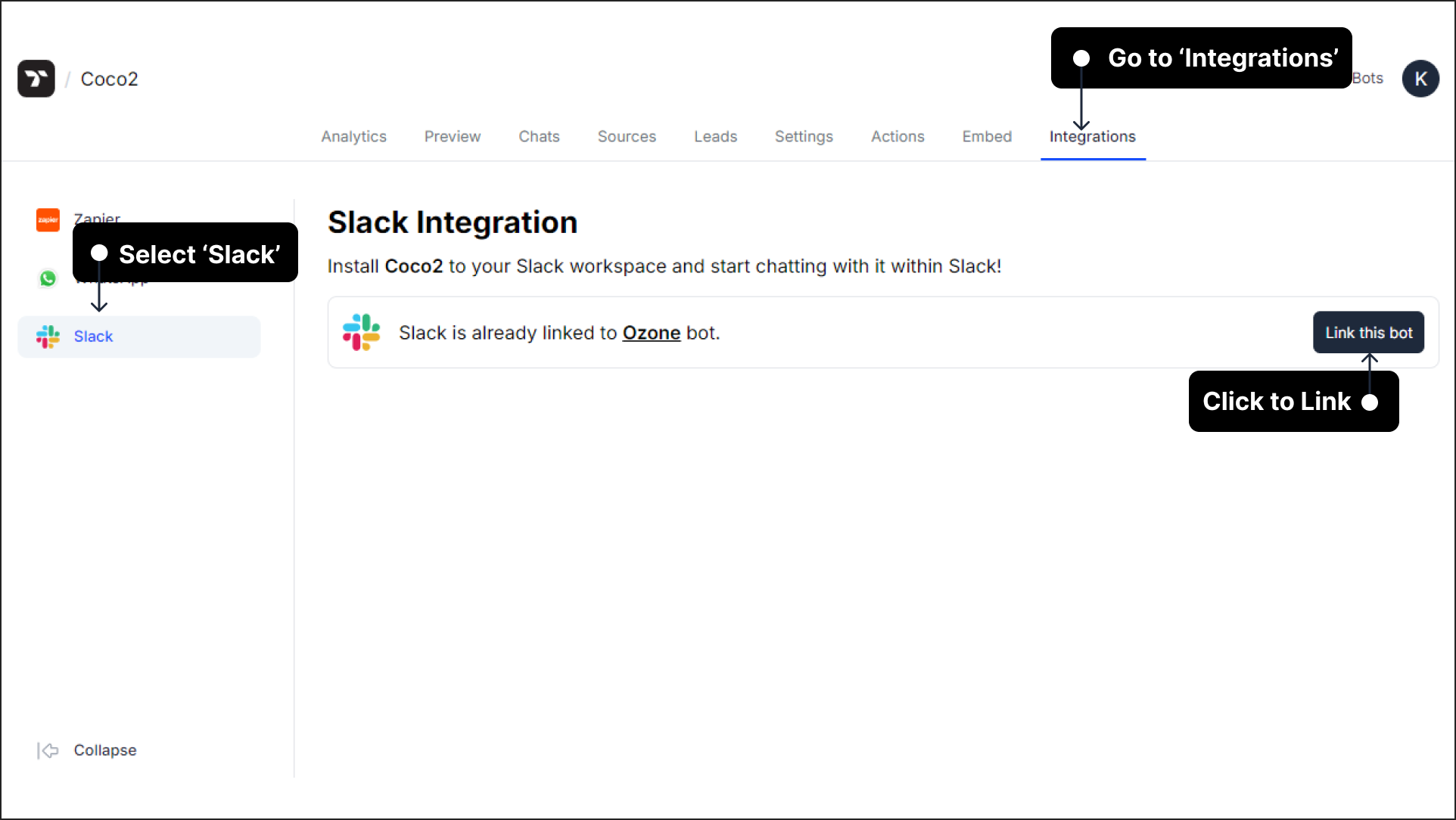Open the Ozone bot link
Image resolution: width=1456 pixels, height=820 pixels.
[651, 333]
